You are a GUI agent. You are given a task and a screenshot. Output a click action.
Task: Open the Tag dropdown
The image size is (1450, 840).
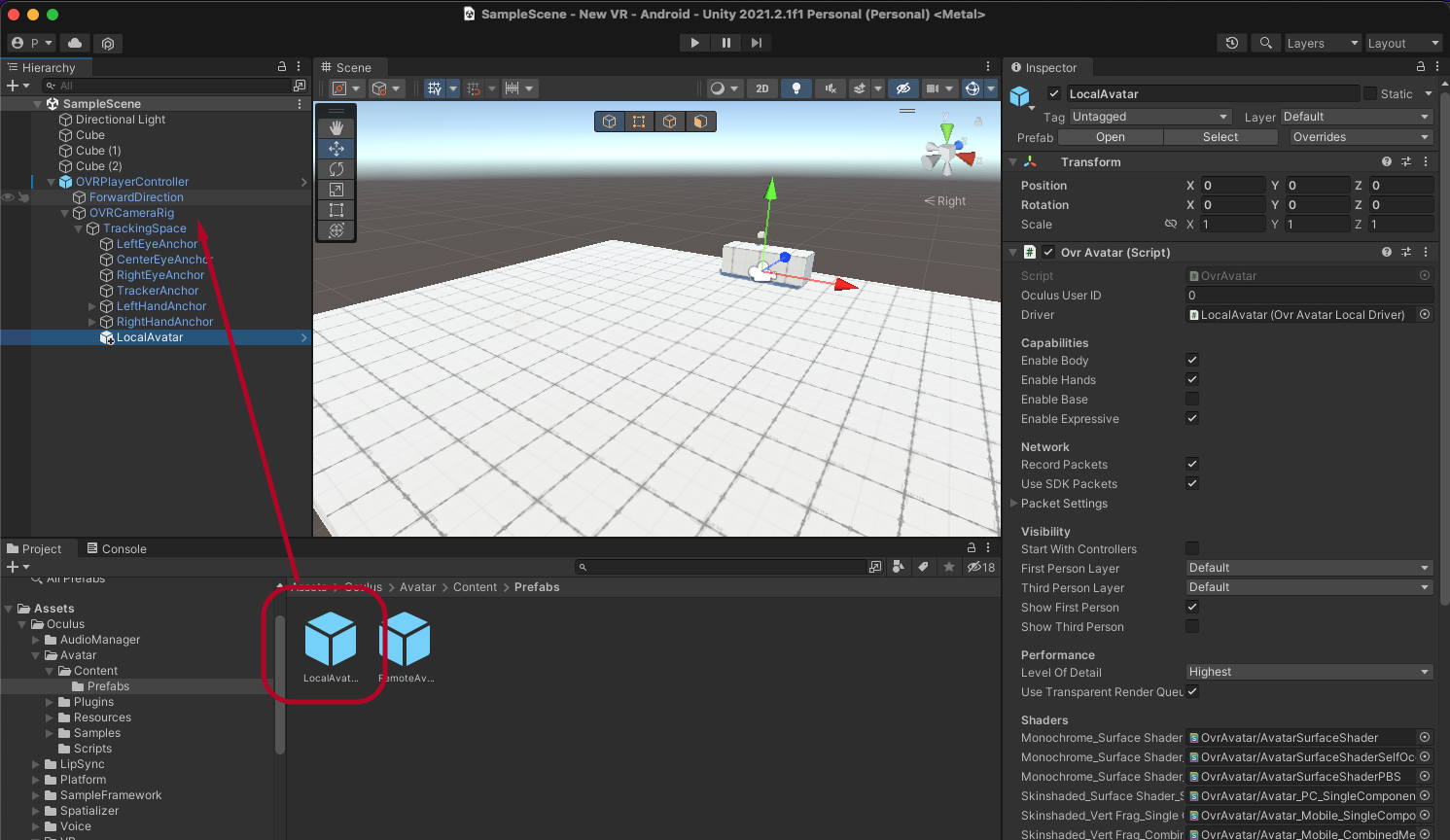pos(1150,117)
